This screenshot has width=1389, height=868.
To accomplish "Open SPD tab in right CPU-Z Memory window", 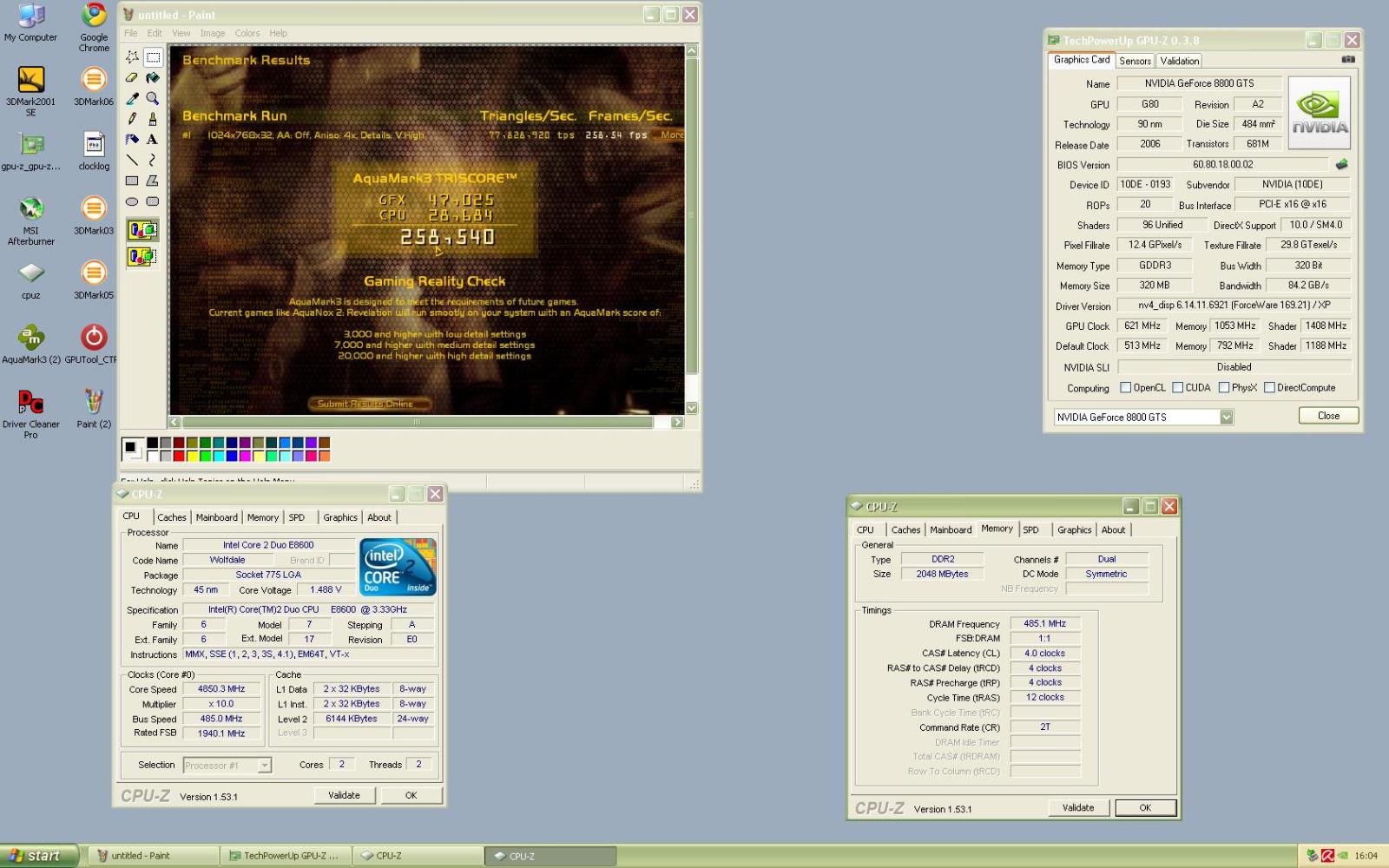I will (1031, 529).
